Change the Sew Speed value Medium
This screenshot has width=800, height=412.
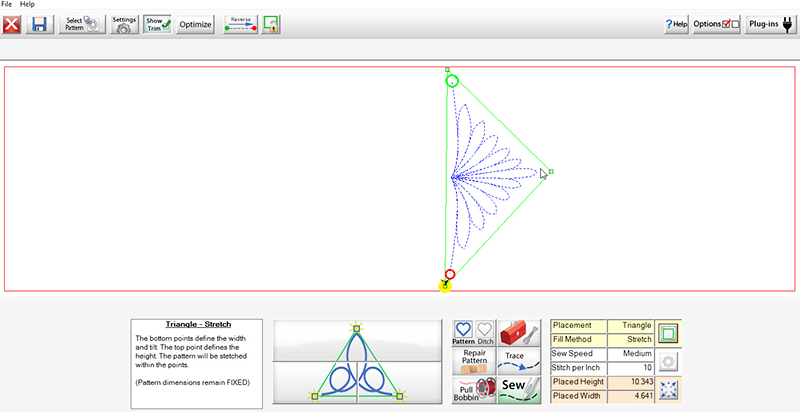pyautogui.click(x=629, y=354)
